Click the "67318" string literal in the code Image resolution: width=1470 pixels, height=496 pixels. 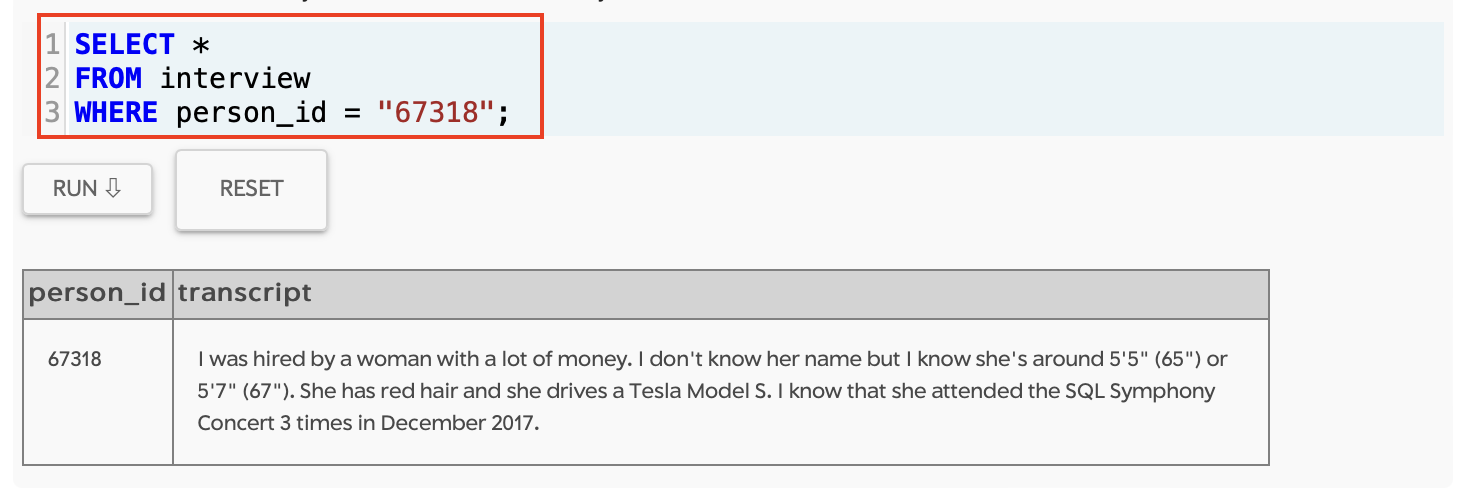(436, 112)
